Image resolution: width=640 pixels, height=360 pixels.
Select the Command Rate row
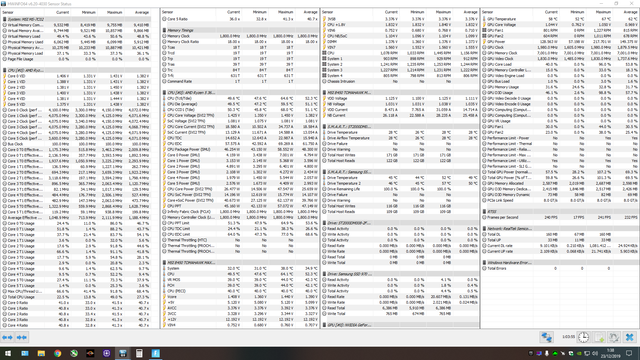tap(240, 81)
